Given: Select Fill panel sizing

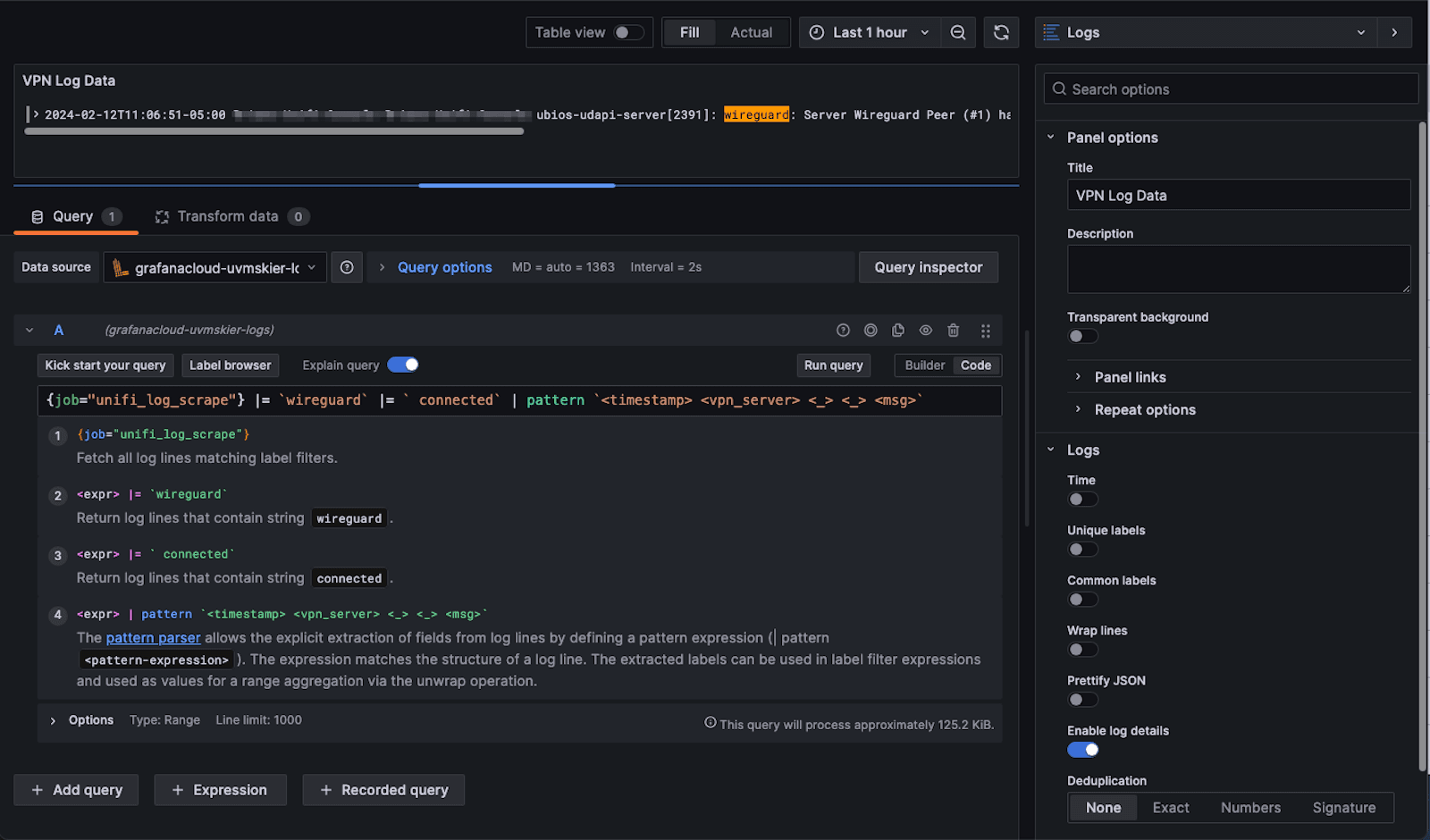Looking at the screenshot, I should tap(689, 32).
